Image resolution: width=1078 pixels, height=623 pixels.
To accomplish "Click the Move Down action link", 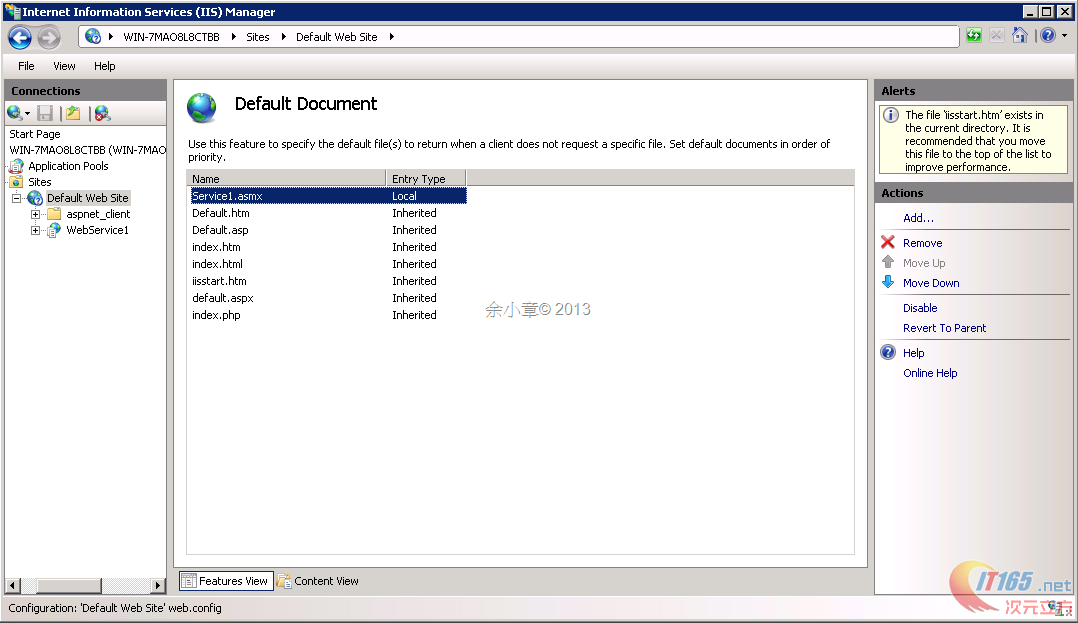I will click(x=931, y=283).
